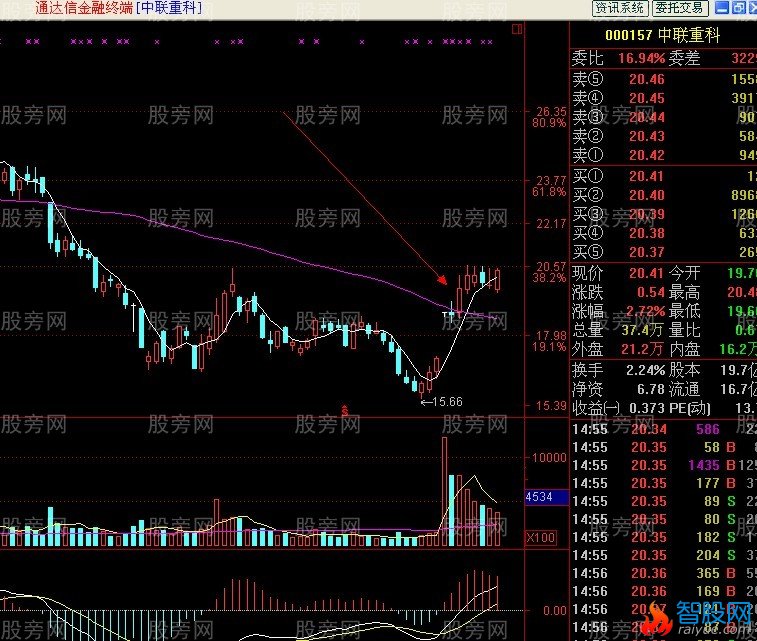Click the 26.35 price axis label

click(x=551, y=112)
